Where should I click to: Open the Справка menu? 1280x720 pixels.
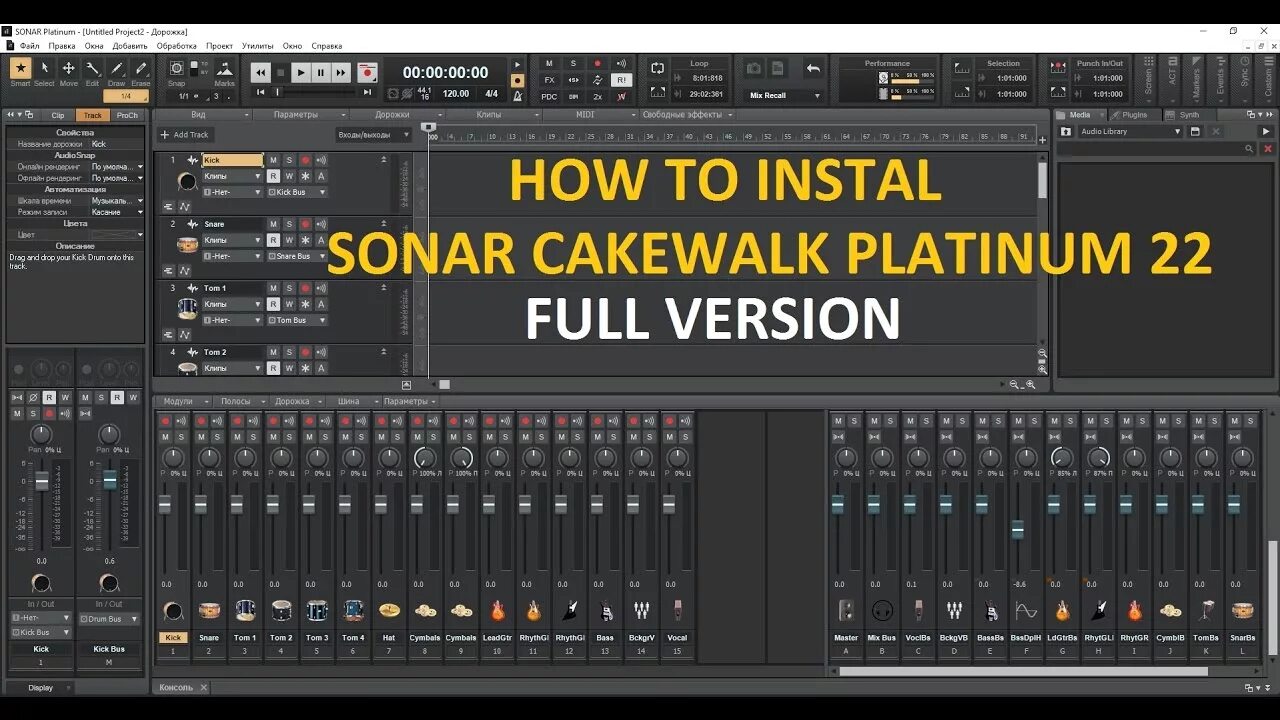click(327, 46)
